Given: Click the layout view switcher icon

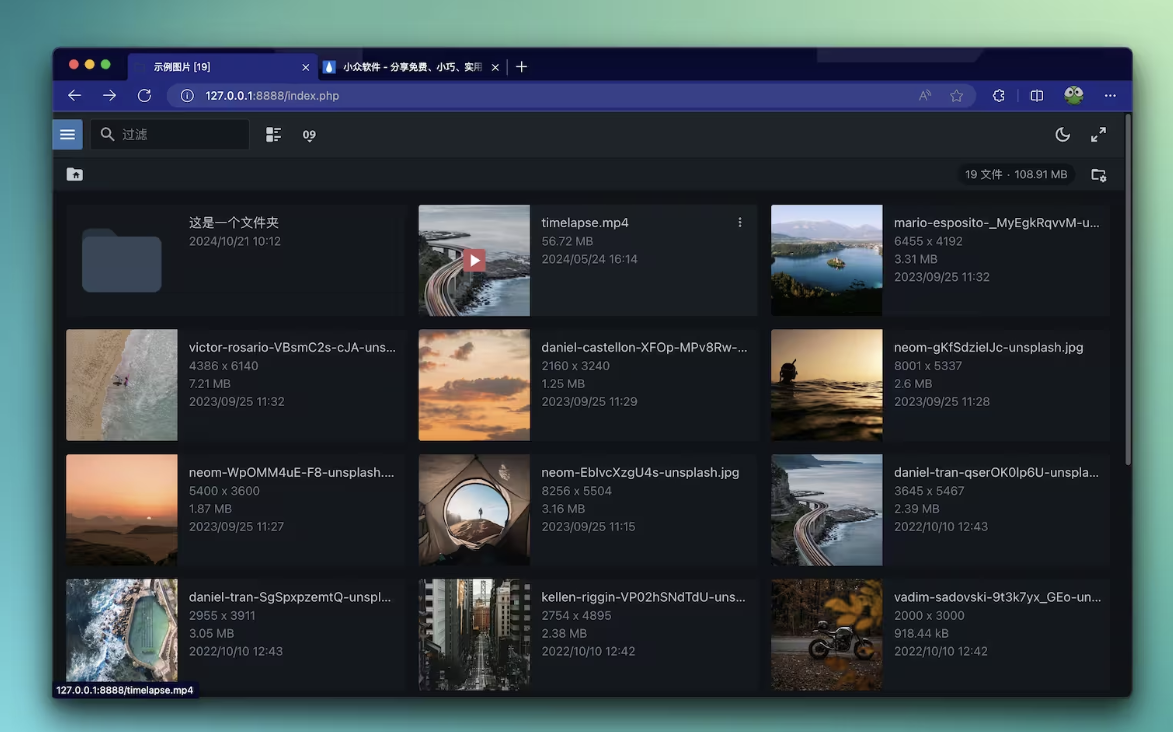Looking at the screenshot, I should [x=273, y=135].
